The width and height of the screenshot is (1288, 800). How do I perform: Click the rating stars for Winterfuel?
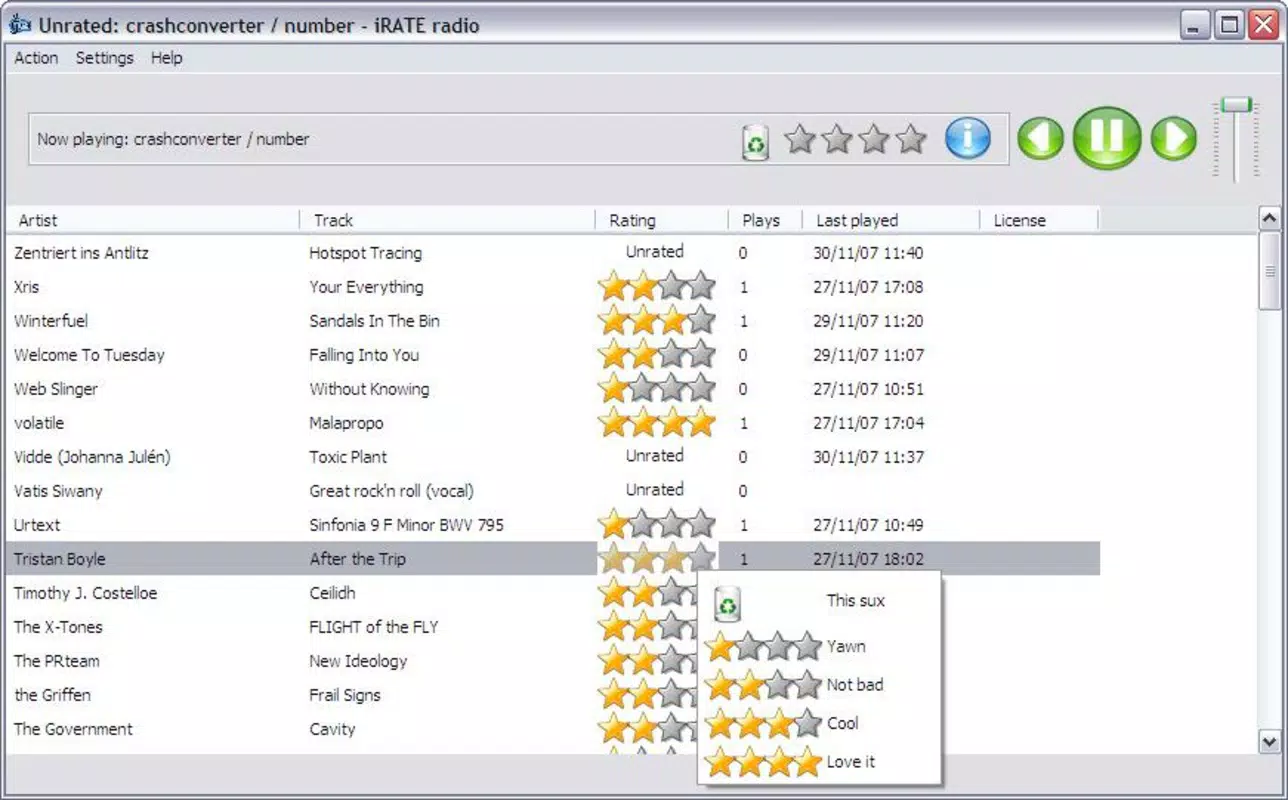pyautogui.click(x=657, y=321)
